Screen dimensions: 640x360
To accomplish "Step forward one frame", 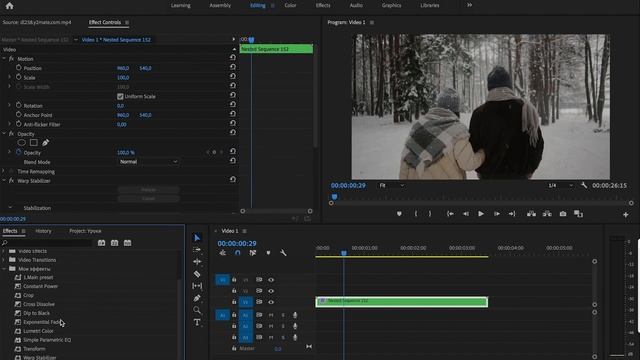I will tap(497, 214).
